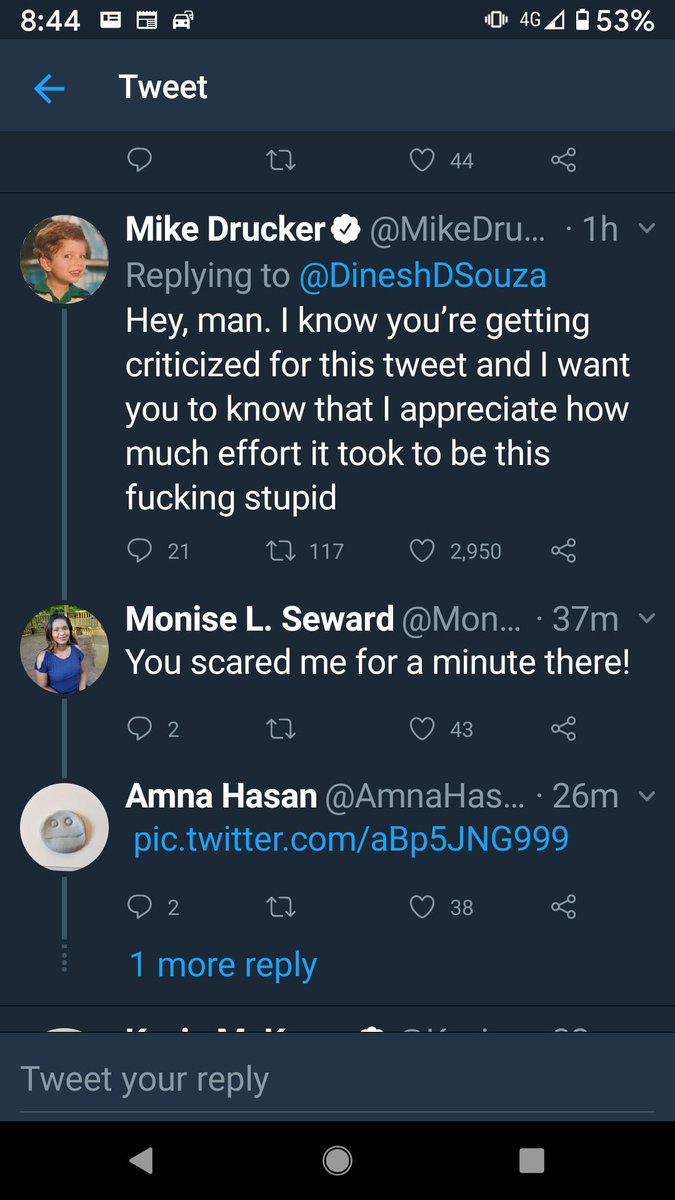Like Mike Drucker's tweet with 2,950 likes
This screenshot has height=1200, width=675.
[423, 550]
